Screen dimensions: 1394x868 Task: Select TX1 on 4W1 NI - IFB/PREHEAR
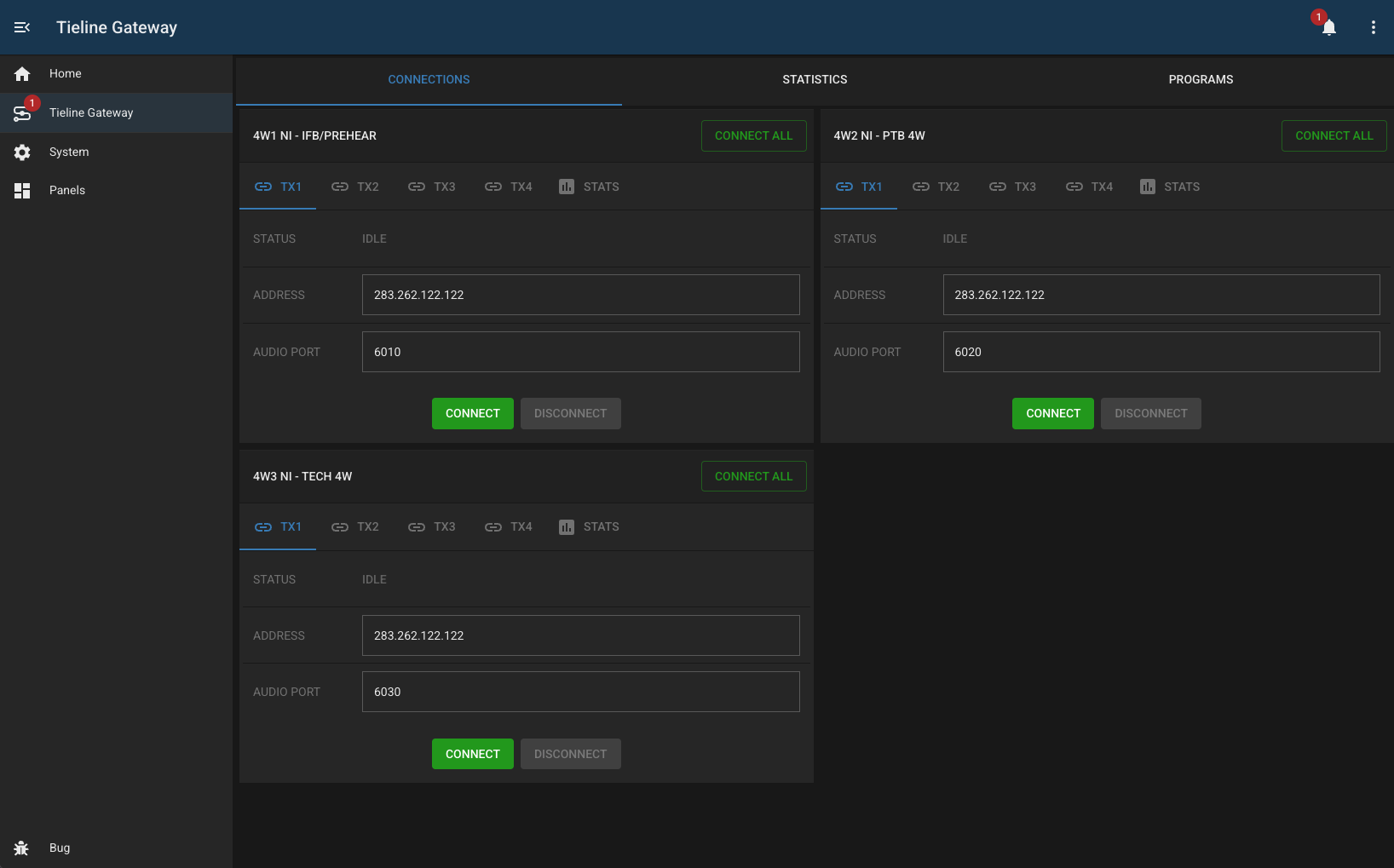278,187
